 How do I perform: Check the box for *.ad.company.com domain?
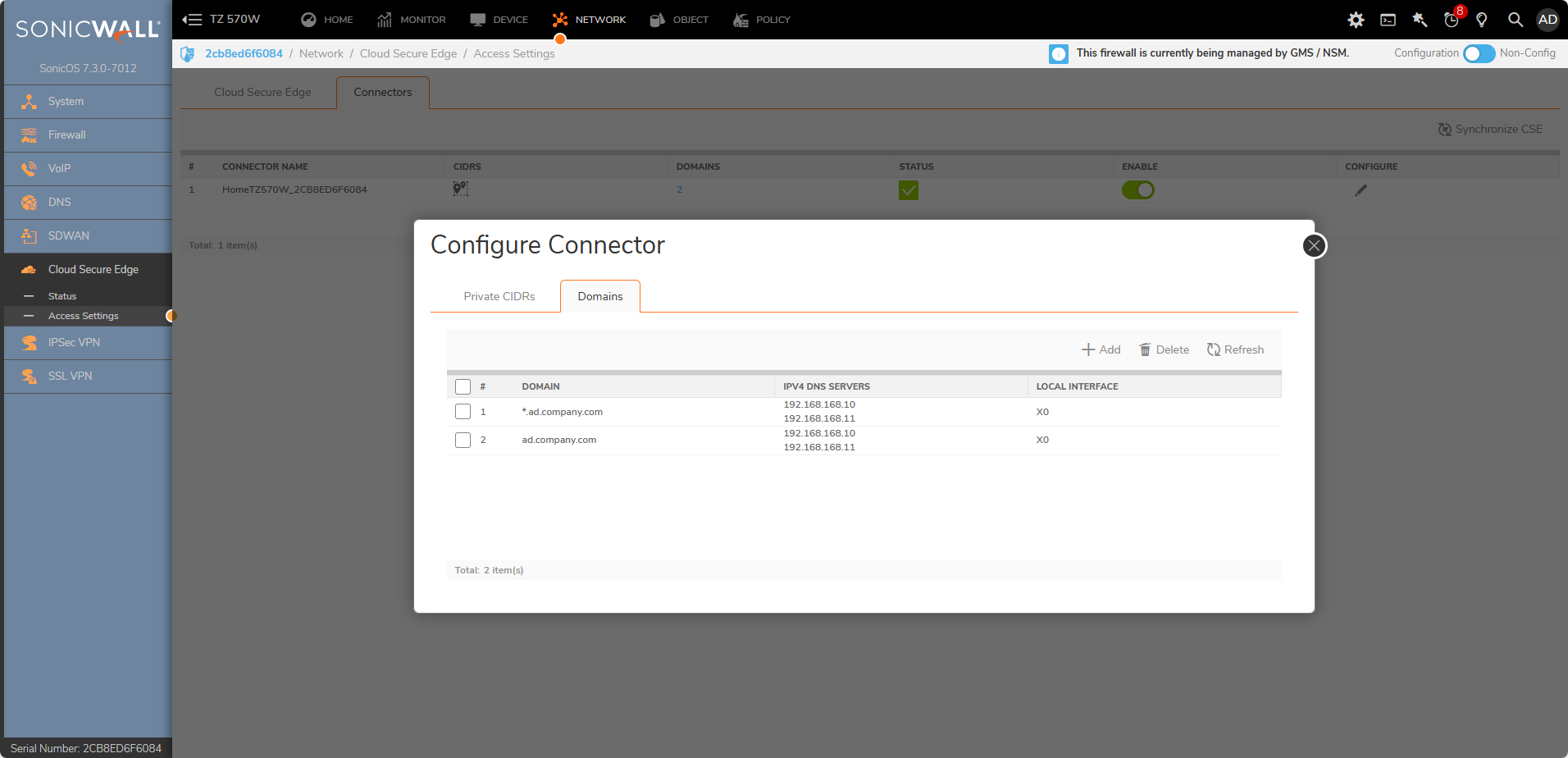click(463, 412)
